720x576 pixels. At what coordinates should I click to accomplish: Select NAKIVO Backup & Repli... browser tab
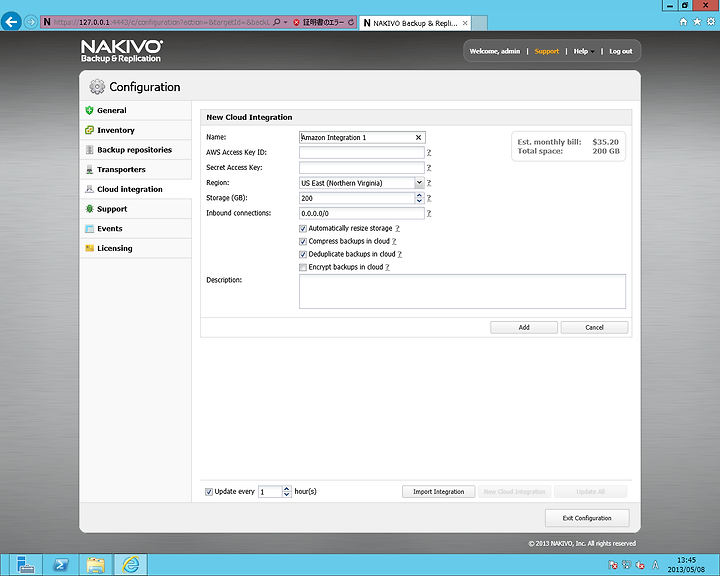point(415,23)
